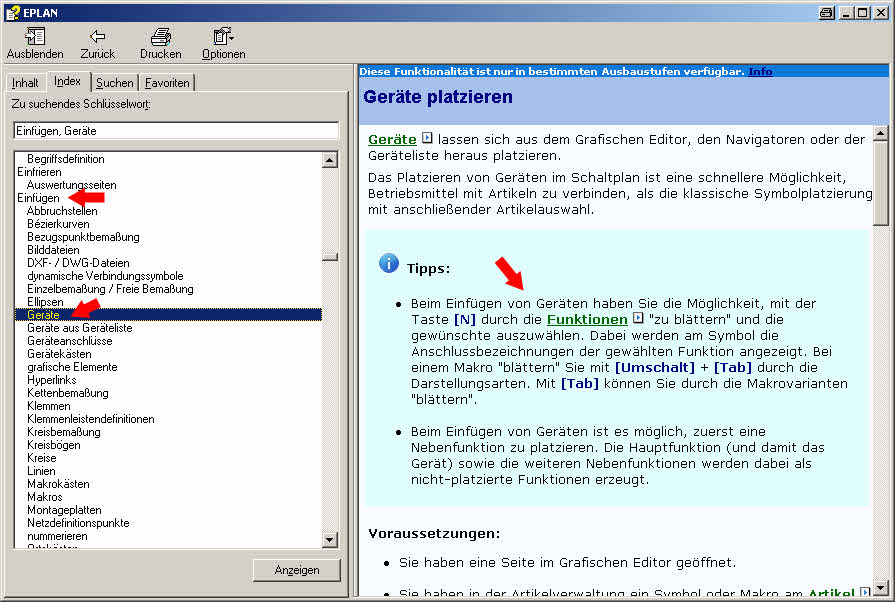Select index entry 'Einfügen'
Screen dimensions: 895x602
(x=38, y=198)
